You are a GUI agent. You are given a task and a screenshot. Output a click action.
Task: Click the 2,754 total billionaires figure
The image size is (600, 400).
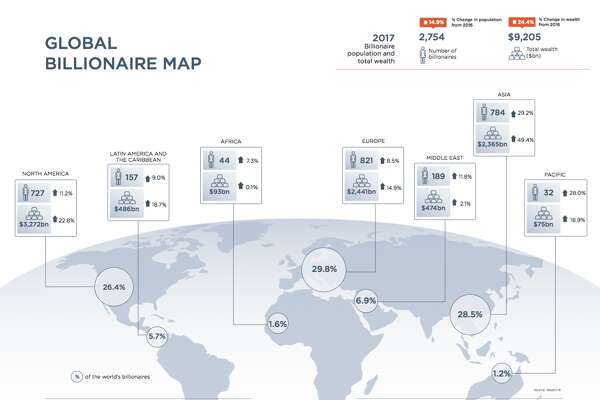[432, 37]
